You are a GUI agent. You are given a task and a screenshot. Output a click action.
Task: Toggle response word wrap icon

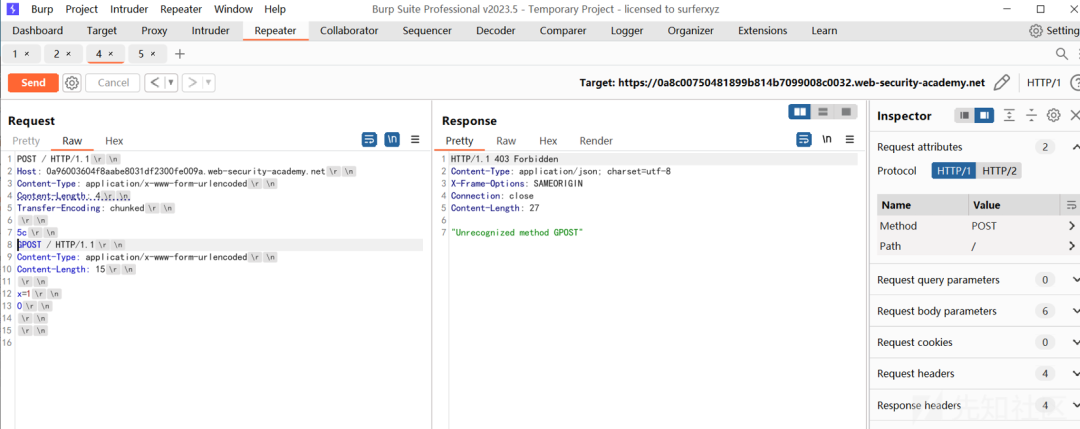[x=803, y=139]
